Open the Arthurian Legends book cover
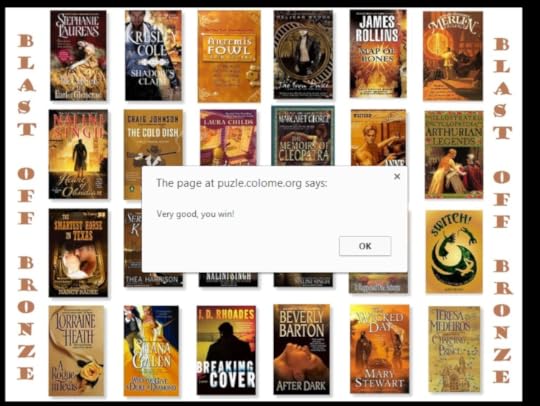Screen dimensions: 540x406 454,155
